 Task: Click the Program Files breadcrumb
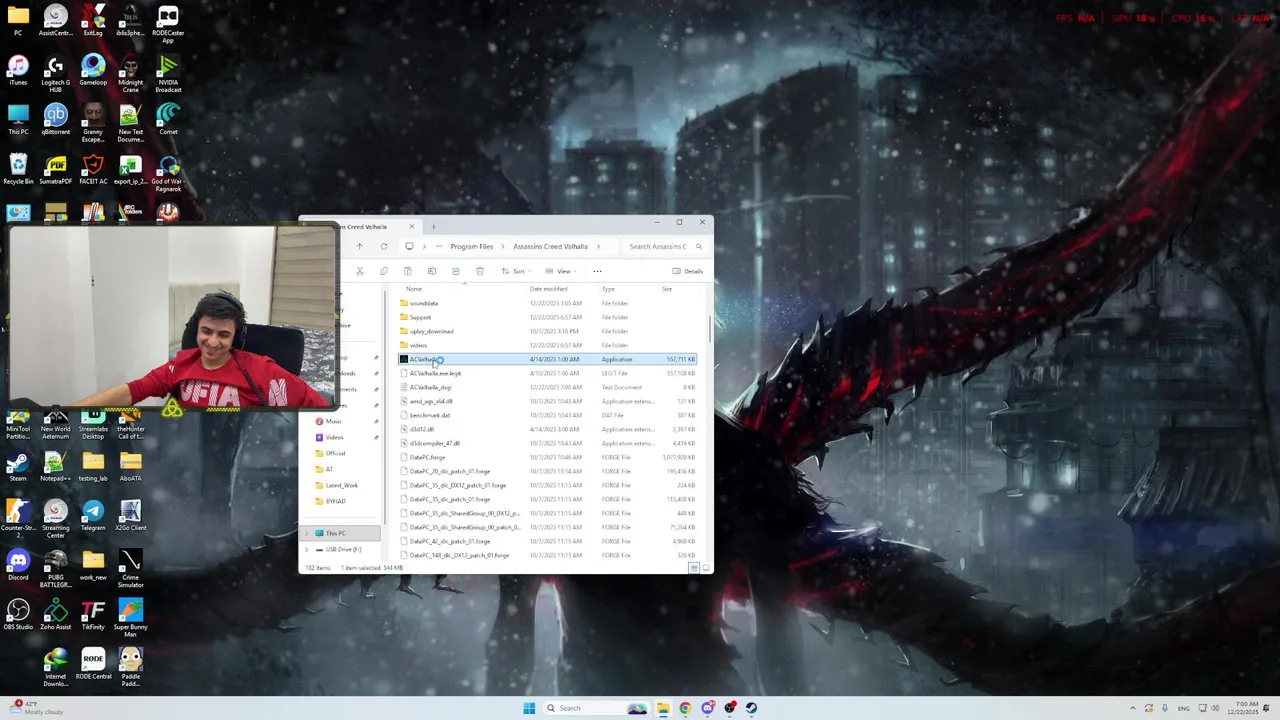[471, 246]
